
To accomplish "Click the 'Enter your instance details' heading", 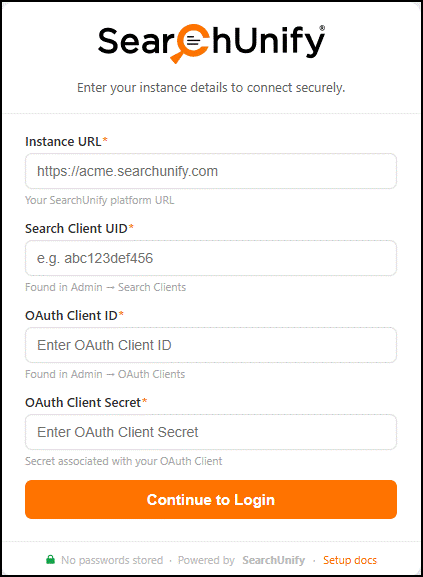I will pyautogui.click(x=211, y=88).
